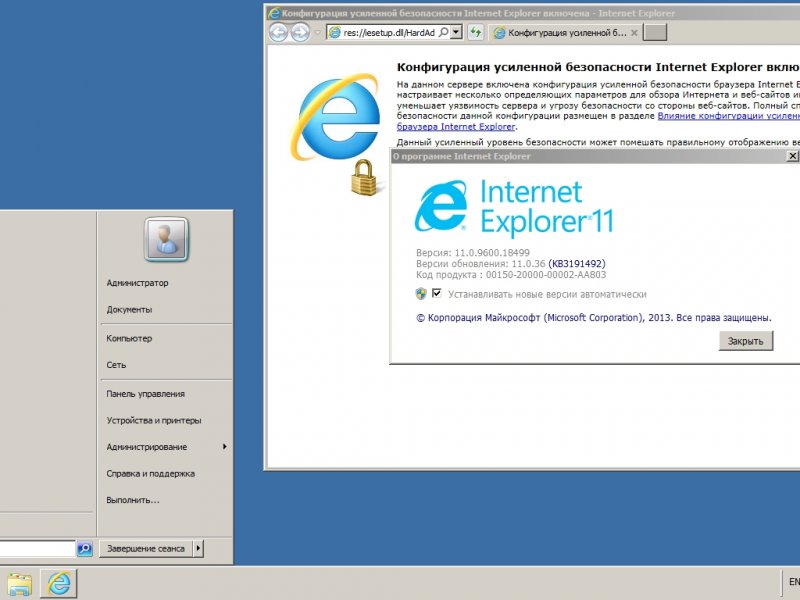
Task: Close the About Internet Explorer dialog with X
Action: [x=792, y=156]
